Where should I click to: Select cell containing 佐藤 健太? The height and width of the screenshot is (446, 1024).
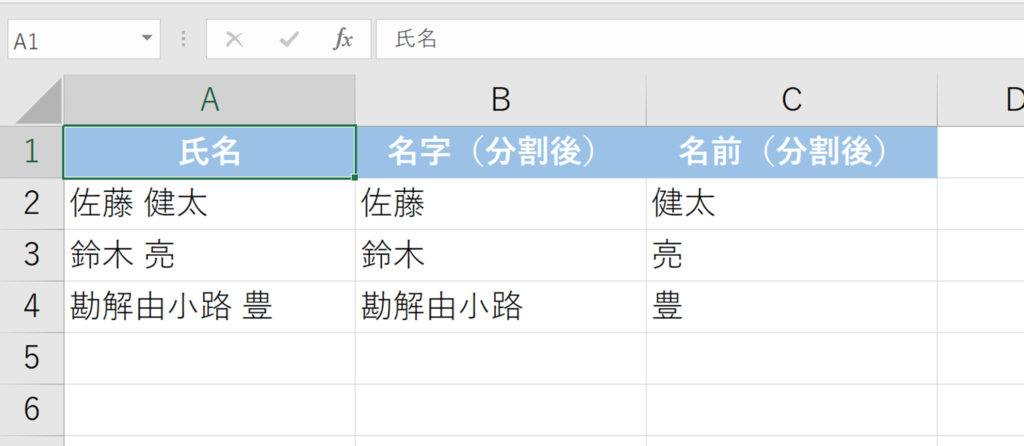click(209, 204)
